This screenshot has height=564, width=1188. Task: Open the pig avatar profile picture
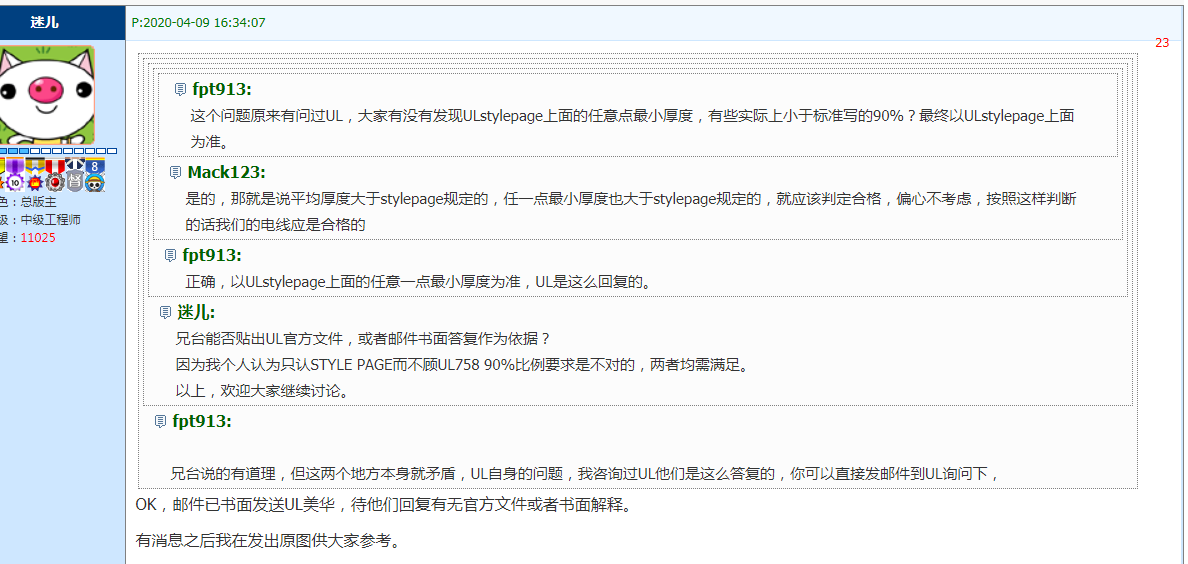47,94
